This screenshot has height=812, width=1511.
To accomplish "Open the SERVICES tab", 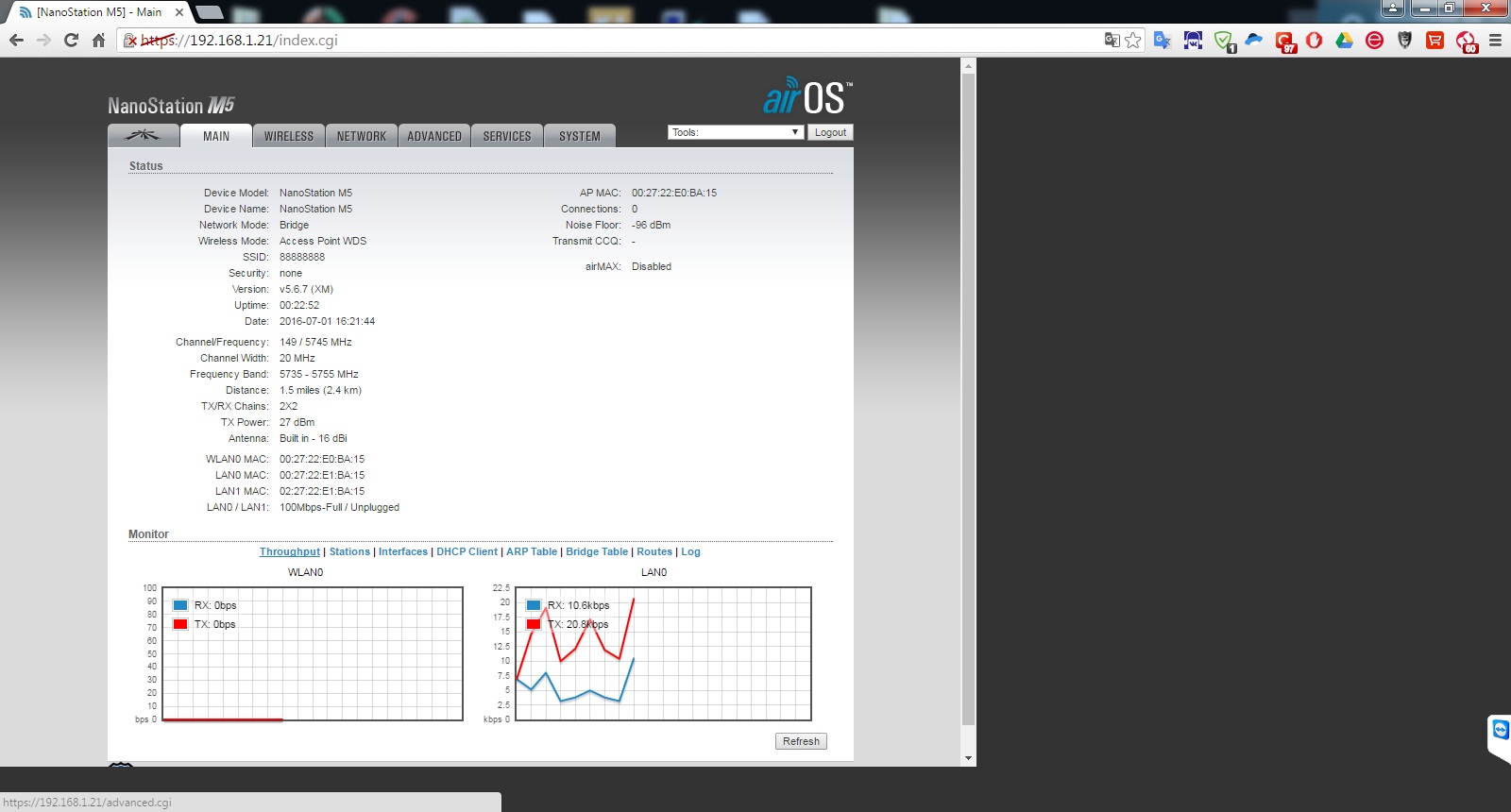I will (507, 136).
